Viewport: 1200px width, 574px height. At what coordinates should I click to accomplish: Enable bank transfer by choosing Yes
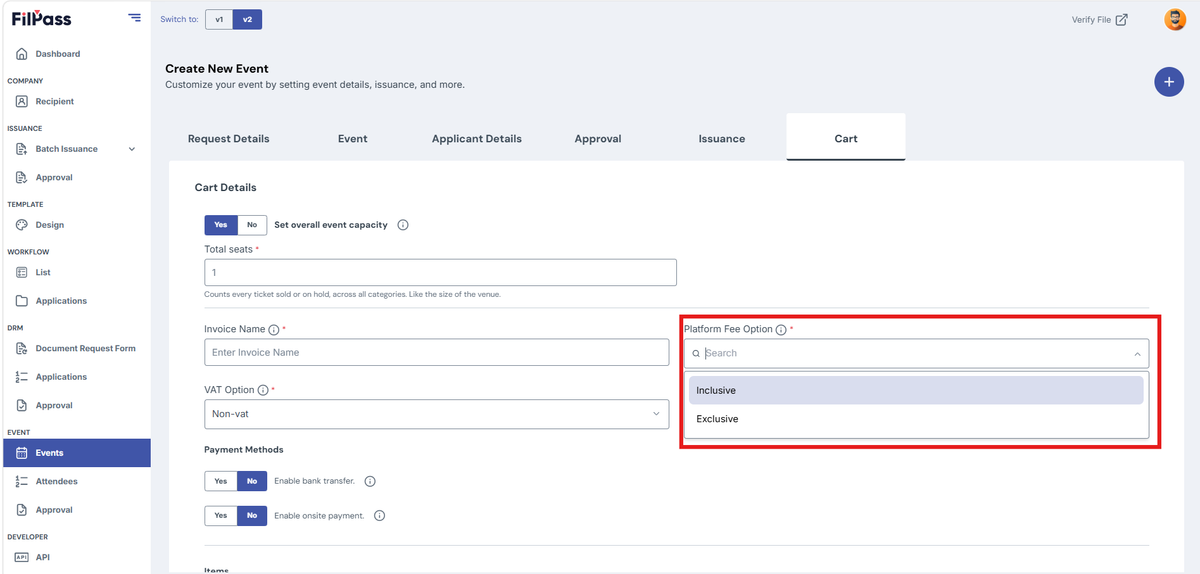[221, 481]
